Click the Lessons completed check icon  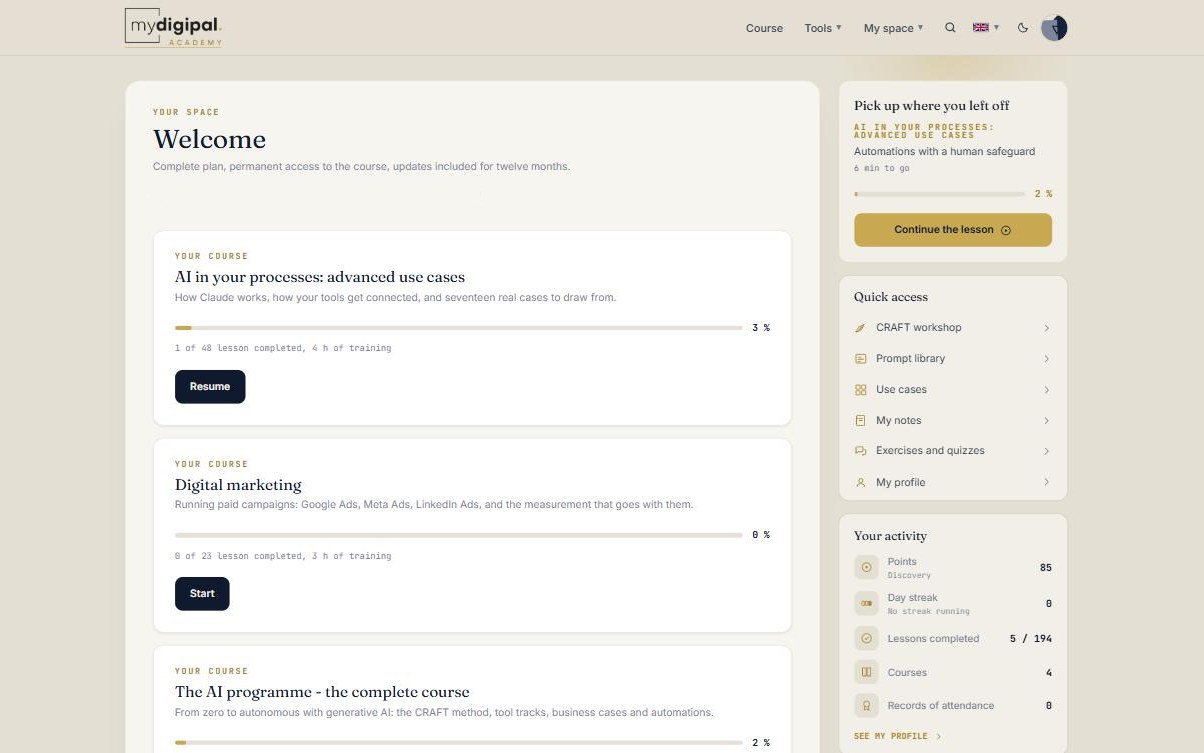point(866,638)
